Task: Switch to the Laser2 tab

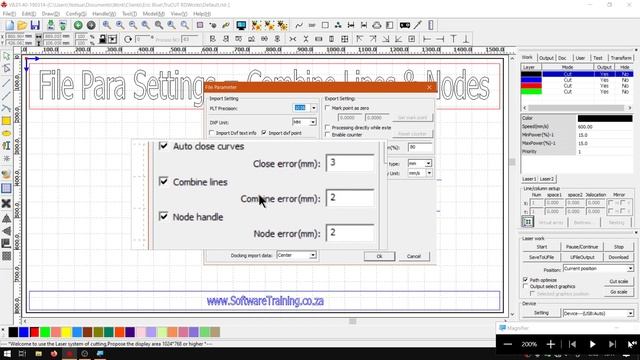Action: tap(547, 179)
